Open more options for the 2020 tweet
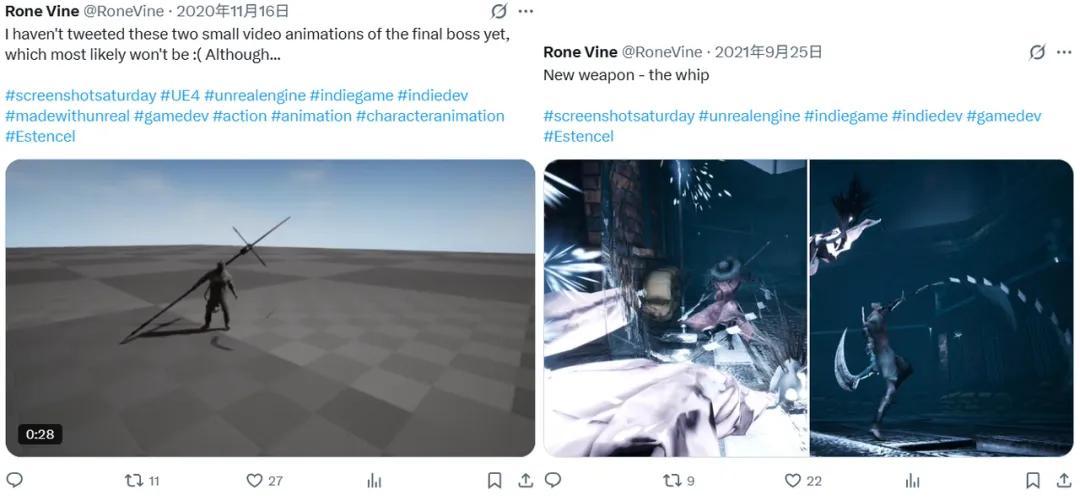The height and width of the screenshot is (501, 1080). [x=526, y=11]
